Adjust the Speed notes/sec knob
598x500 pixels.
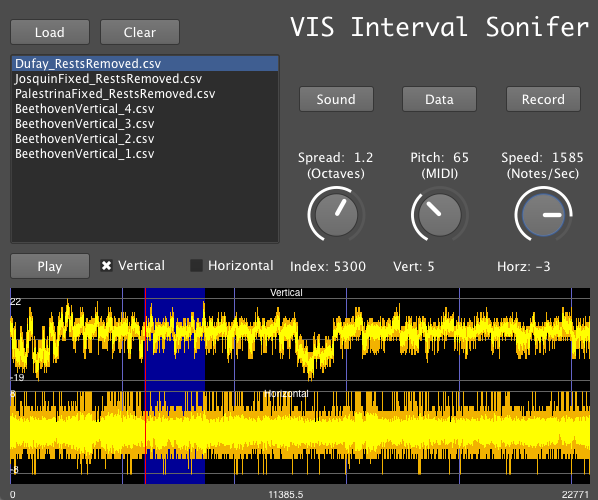coord(543,214)
